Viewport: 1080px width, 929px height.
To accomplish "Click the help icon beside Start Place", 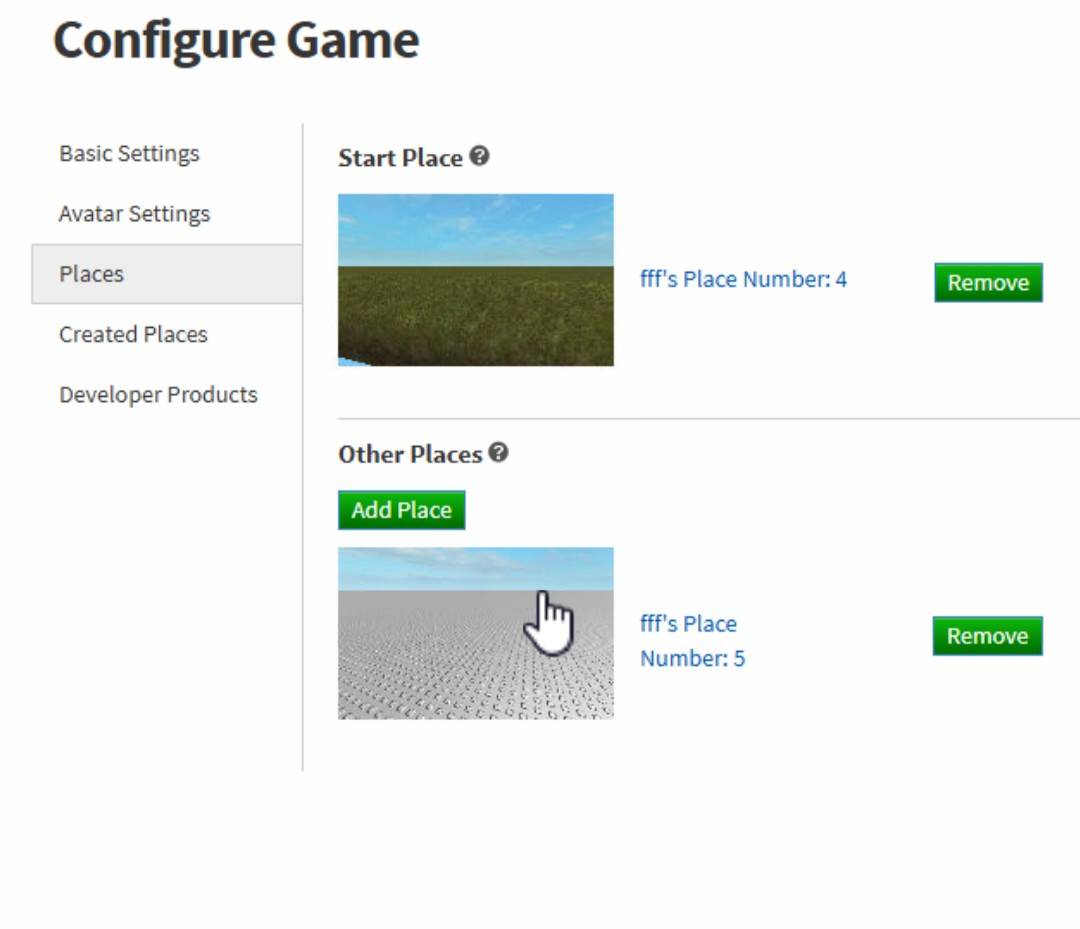I will click(x=480, y=156).
